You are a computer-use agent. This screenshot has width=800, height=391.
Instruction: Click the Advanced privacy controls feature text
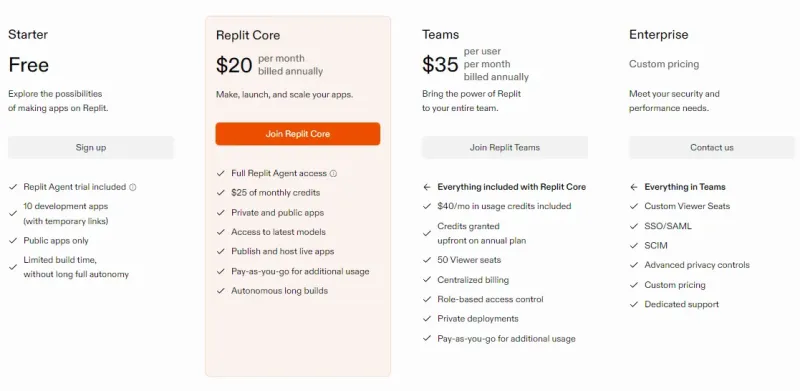pyautogui.click(x=697, y=265)
